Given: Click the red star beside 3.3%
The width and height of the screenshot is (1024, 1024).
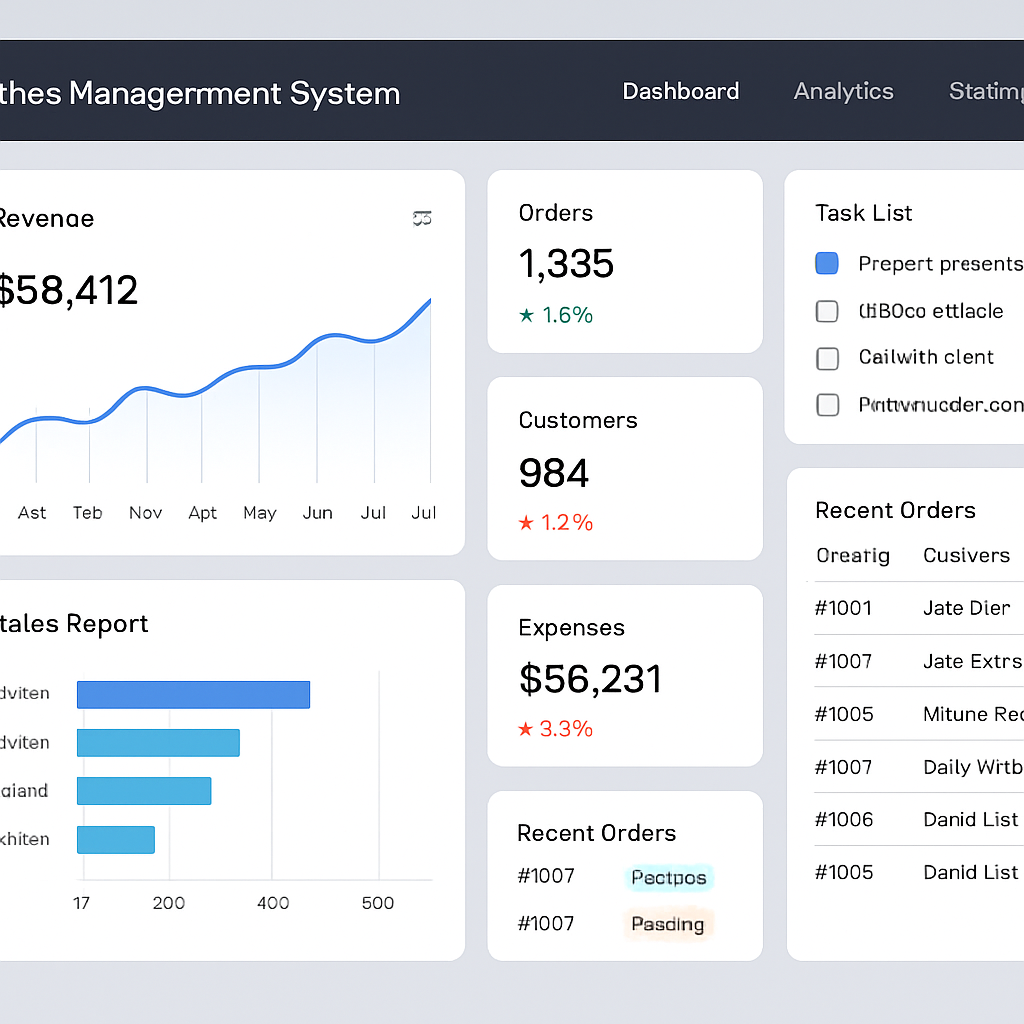Looking at the screenshot, I should [x=526, y=729].
